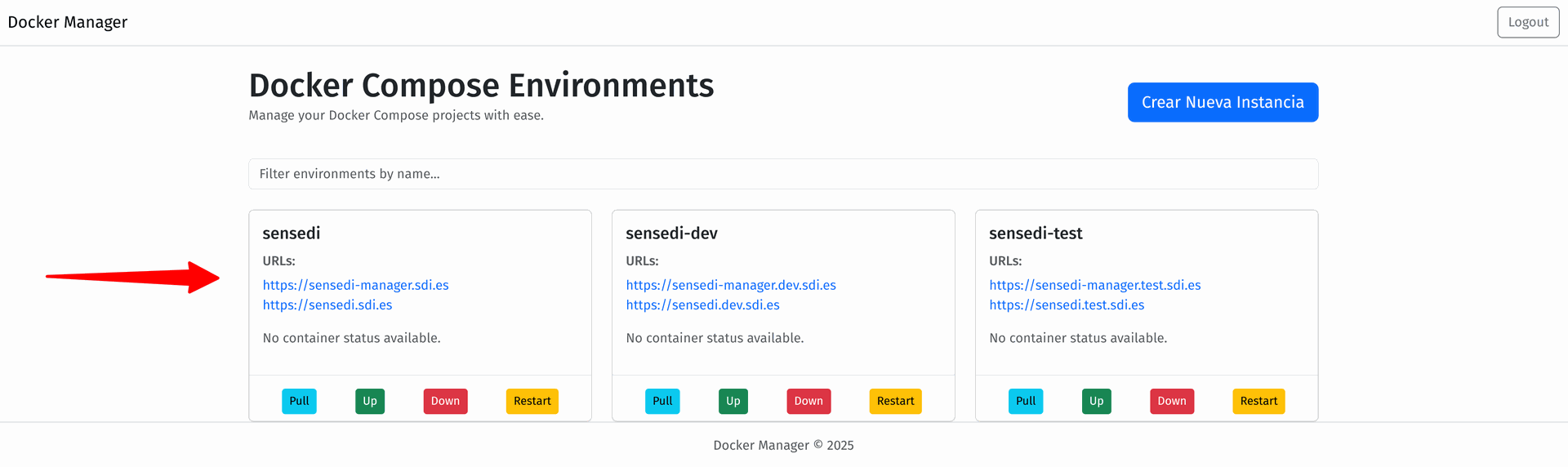Open the Docker Manager brand link
This screenshot has width=1568, height=467.
(68, 22)
